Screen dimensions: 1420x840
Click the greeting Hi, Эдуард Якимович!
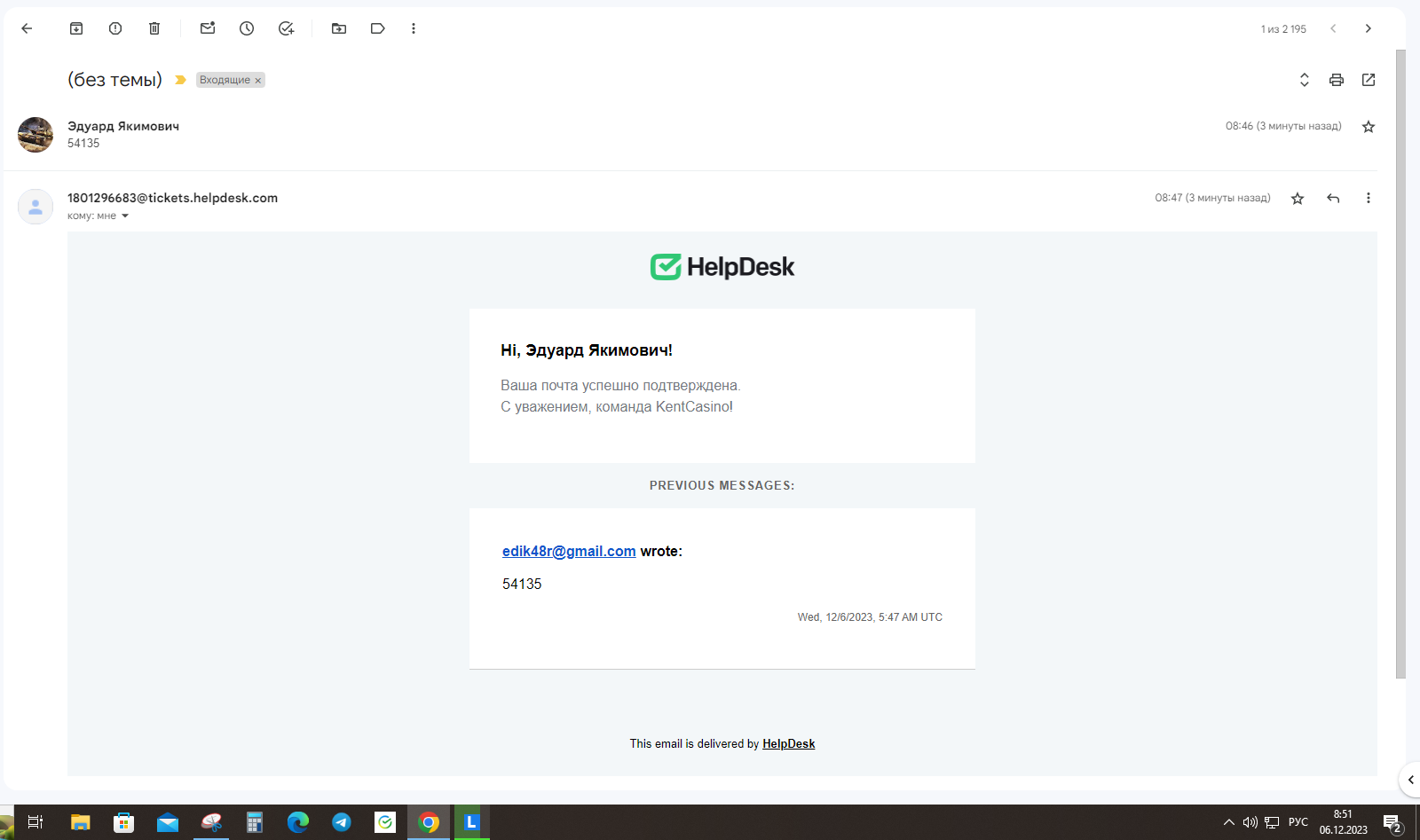[x=587, y=350]
